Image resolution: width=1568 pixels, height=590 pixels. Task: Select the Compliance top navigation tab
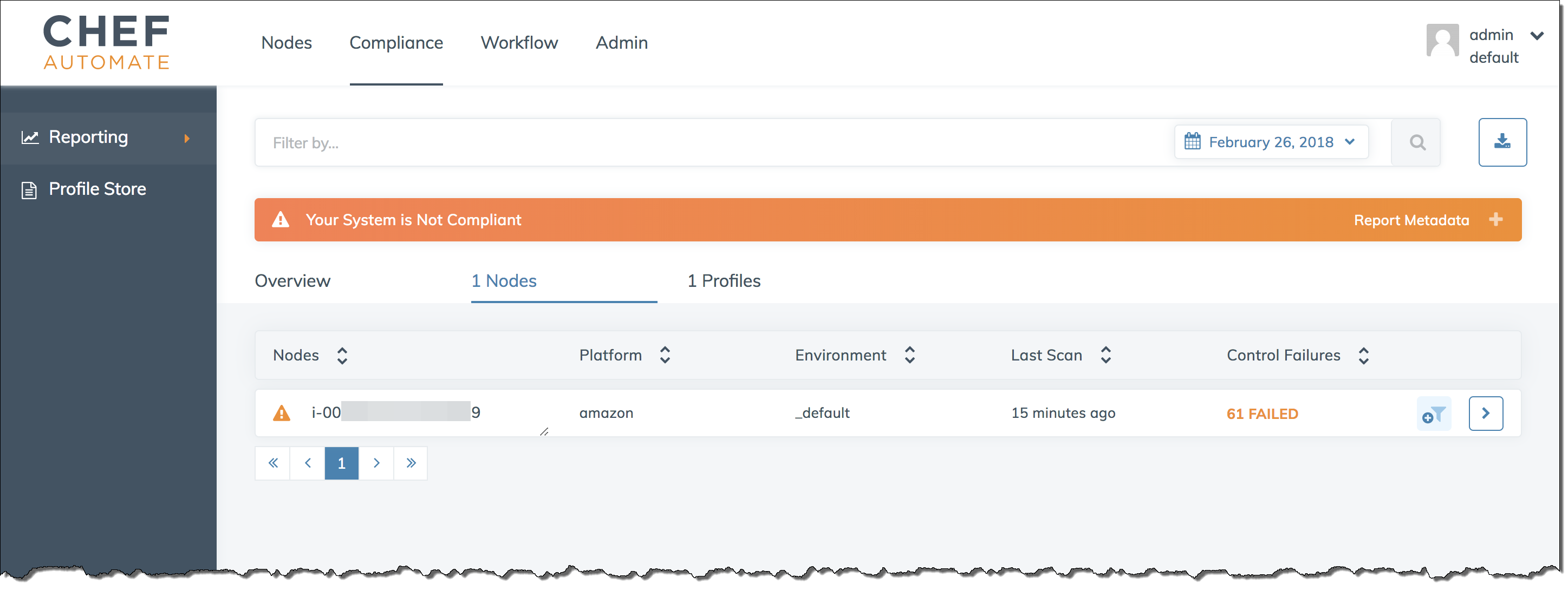396,42
